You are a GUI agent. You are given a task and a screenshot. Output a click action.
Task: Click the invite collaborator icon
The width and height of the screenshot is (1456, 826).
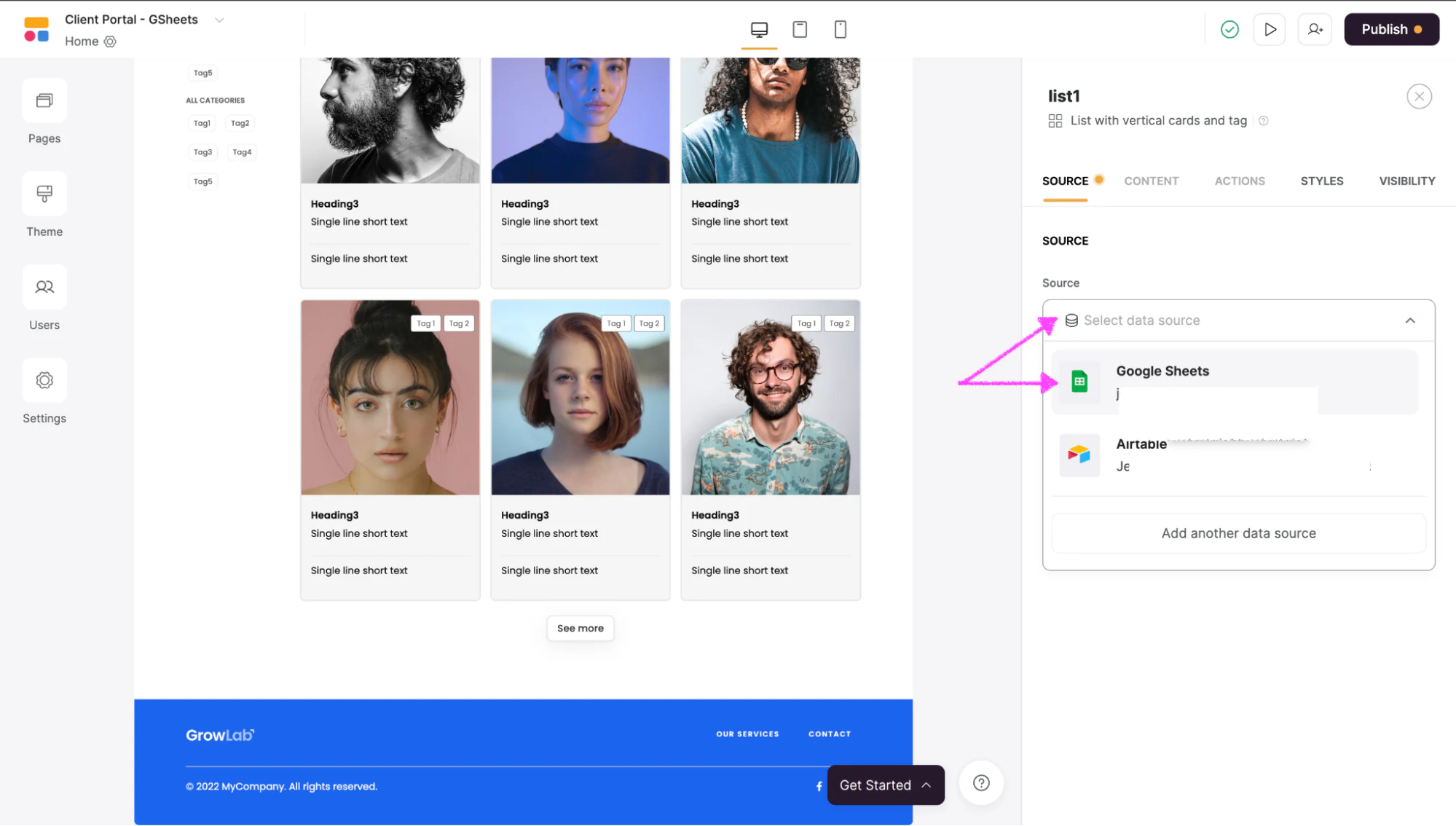(1315, 29)
